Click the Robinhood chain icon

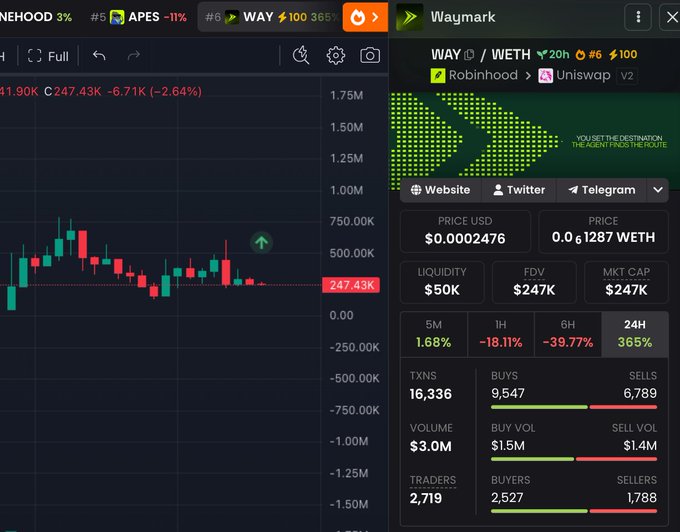coord(438,75)
